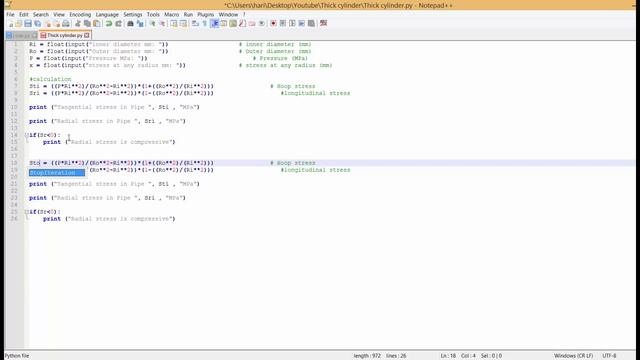Toggle synchronized horizontal scrolling

click(x=183, y=24)
